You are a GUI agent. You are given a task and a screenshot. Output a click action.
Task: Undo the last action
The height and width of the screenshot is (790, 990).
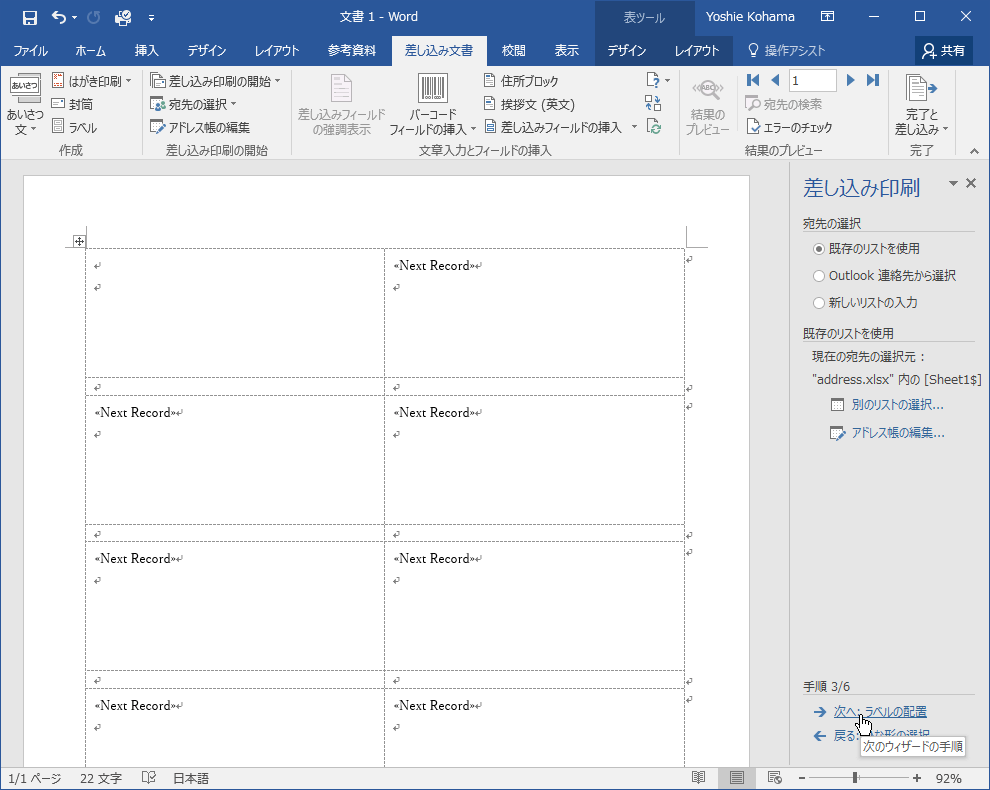(58, 17)
